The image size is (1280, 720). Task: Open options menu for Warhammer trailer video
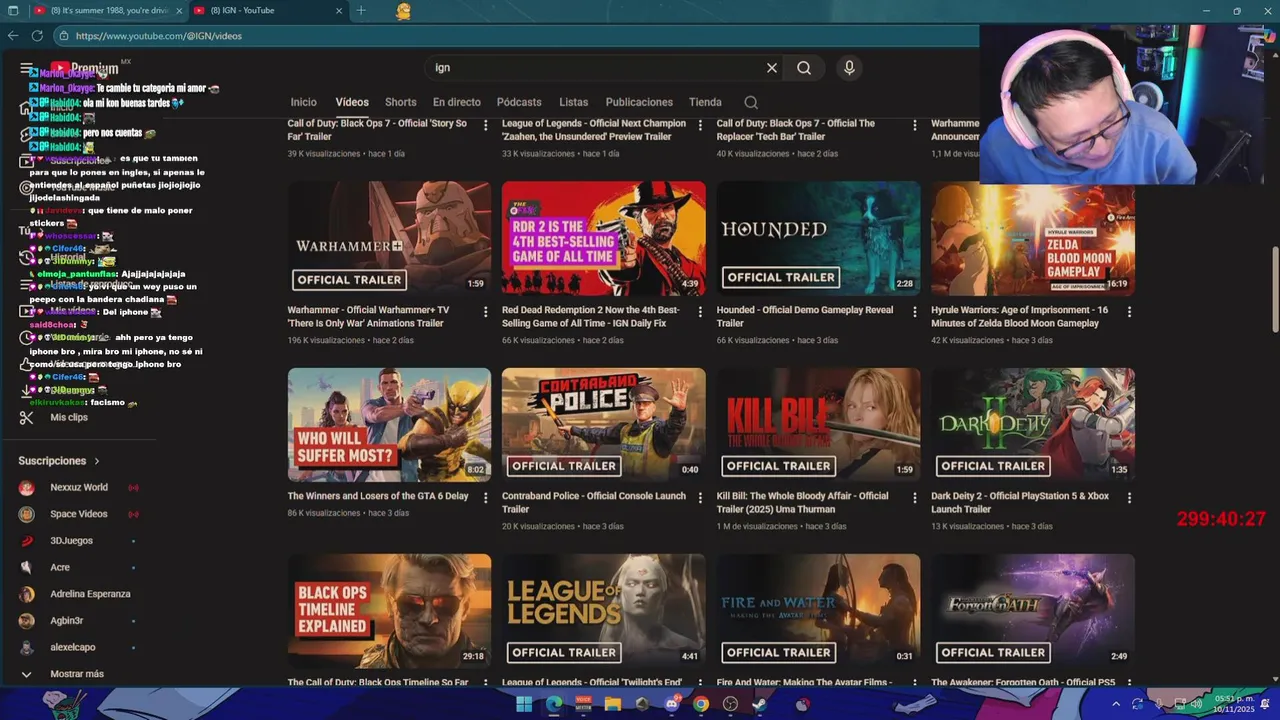pyautogui.click(x=486, y=311)
